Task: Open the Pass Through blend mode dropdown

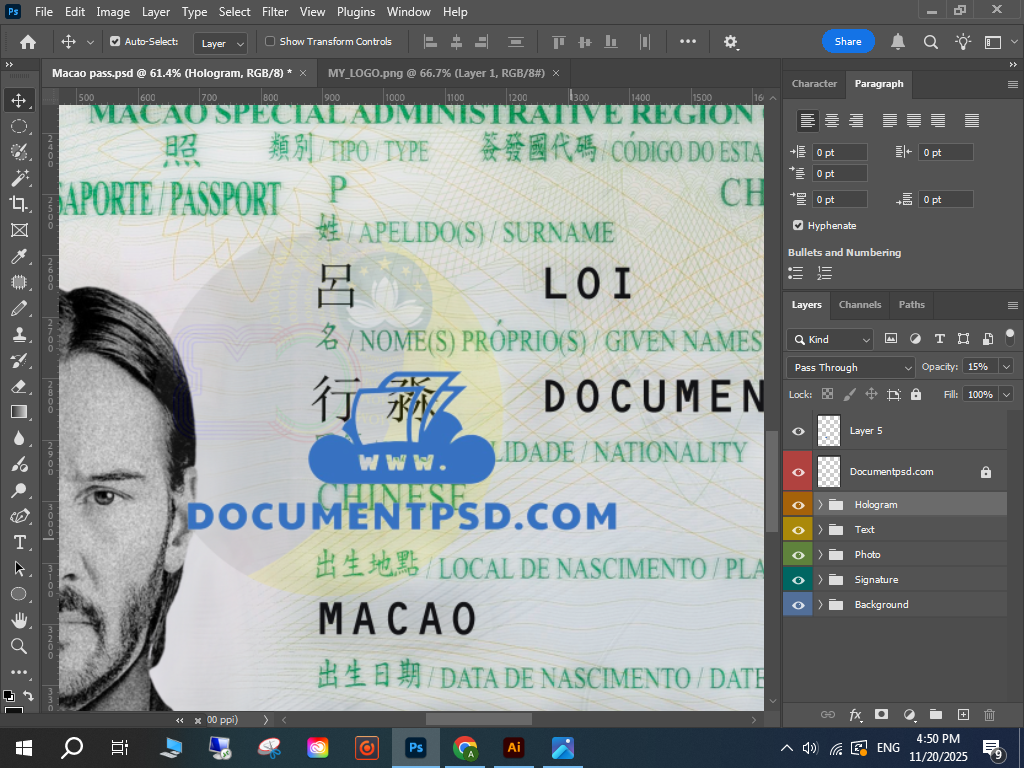Action: (850, 367)
